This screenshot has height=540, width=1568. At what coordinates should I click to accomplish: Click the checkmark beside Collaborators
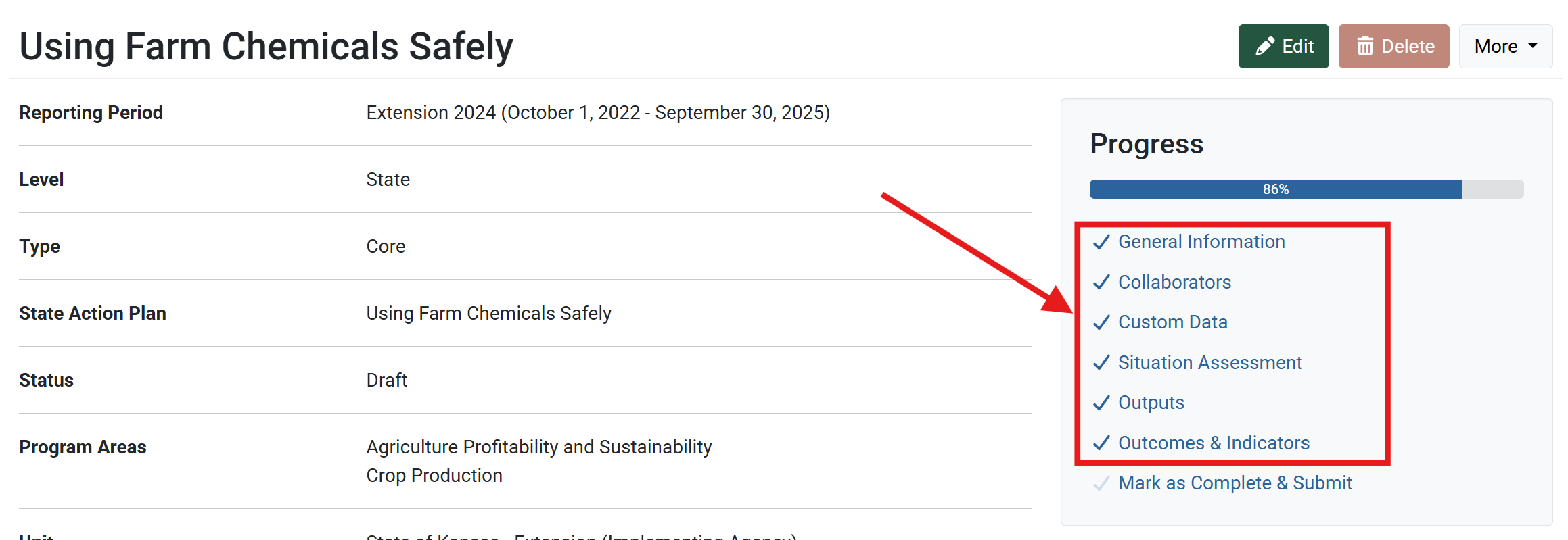click(1101, 282)
